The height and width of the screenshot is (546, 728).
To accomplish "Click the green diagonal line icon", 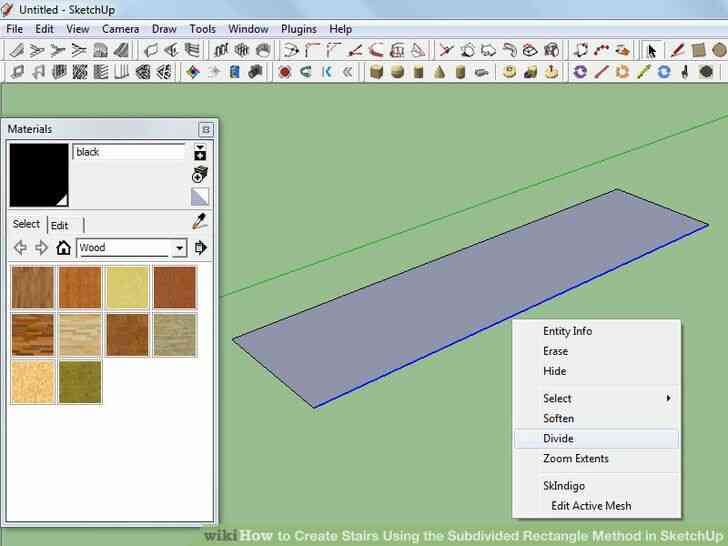I will point(643,72).
